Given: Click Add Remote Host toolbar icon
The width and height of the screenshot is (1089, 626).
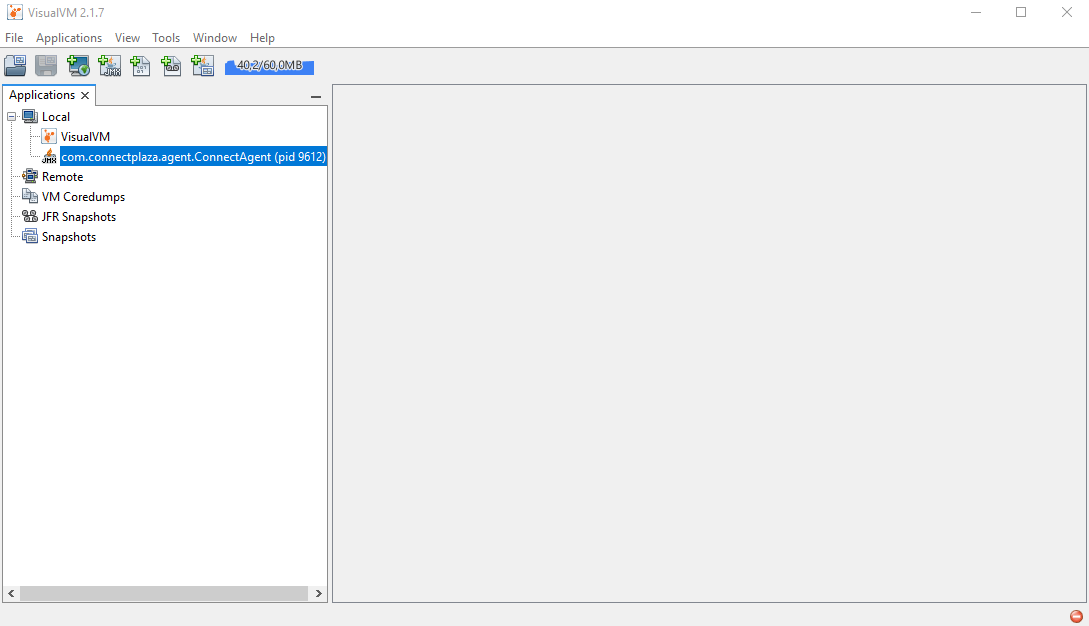Looking at the screenshot, I should pos(78,66).
